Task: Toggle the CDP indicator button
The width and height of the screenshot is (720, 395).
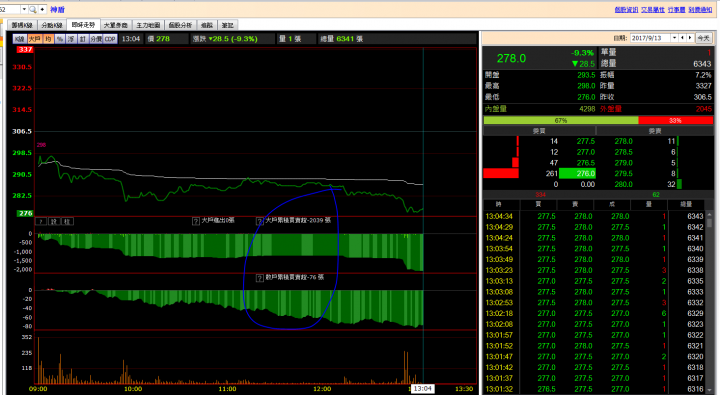Action: [110, 39]
